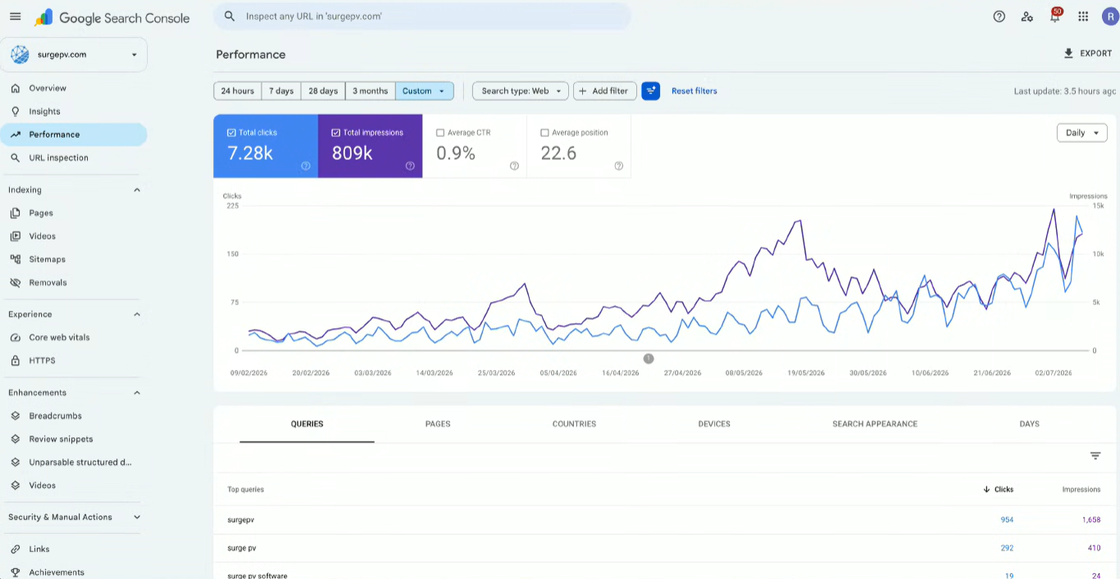Click the Pages icon under Indexing
The width and height of the screenshot is (1120, 579).
tap(15, 213)
